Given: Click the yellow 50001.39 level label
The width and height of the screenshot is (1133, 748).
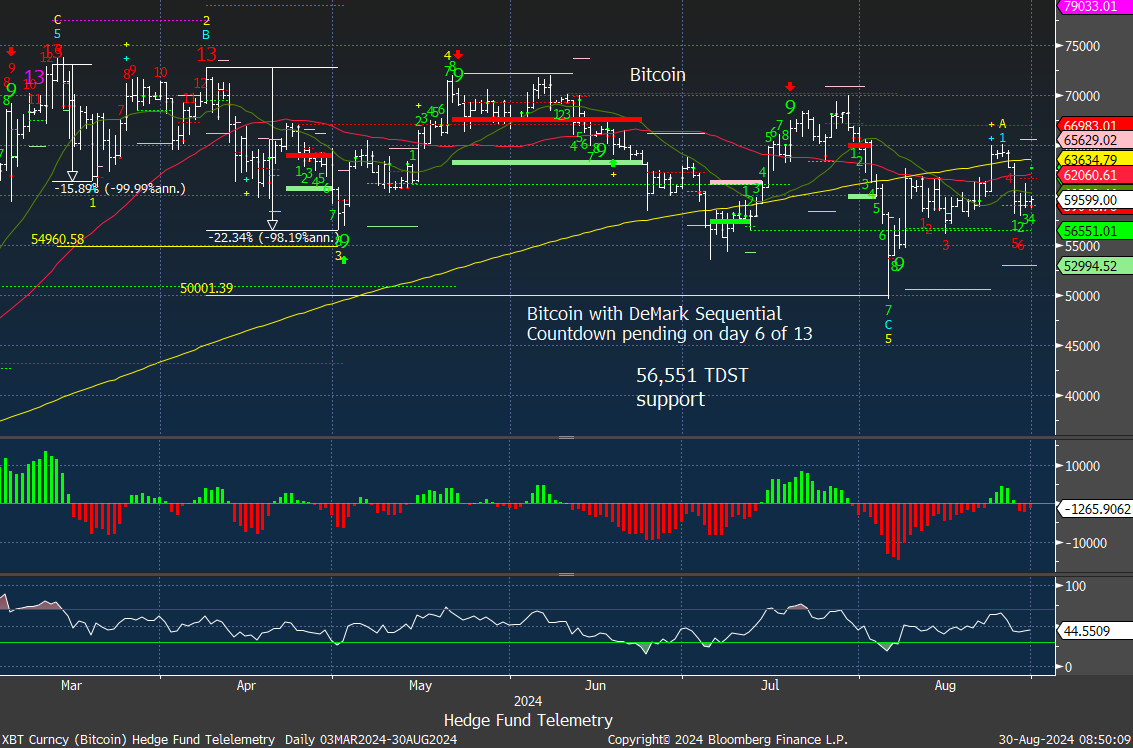Looking at the screenshot, I should tap(207, 288).
